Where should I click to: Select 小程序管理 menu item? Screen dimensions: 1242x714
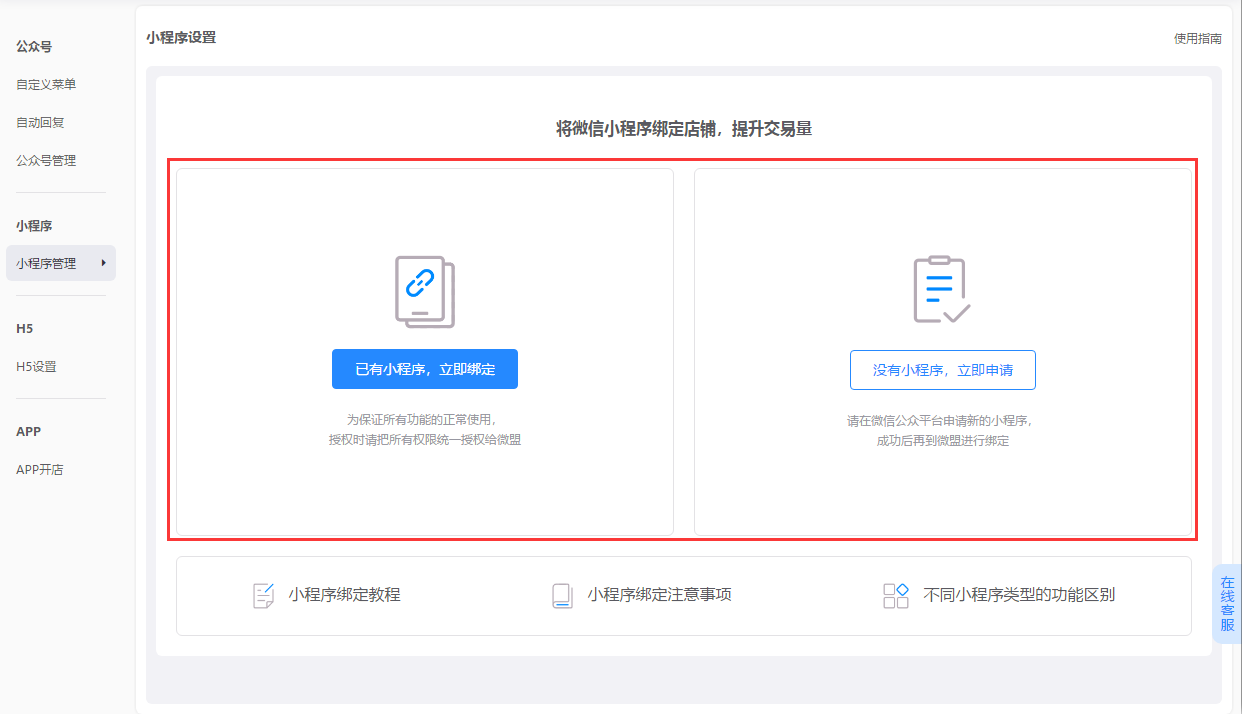(x=46, y=264)
